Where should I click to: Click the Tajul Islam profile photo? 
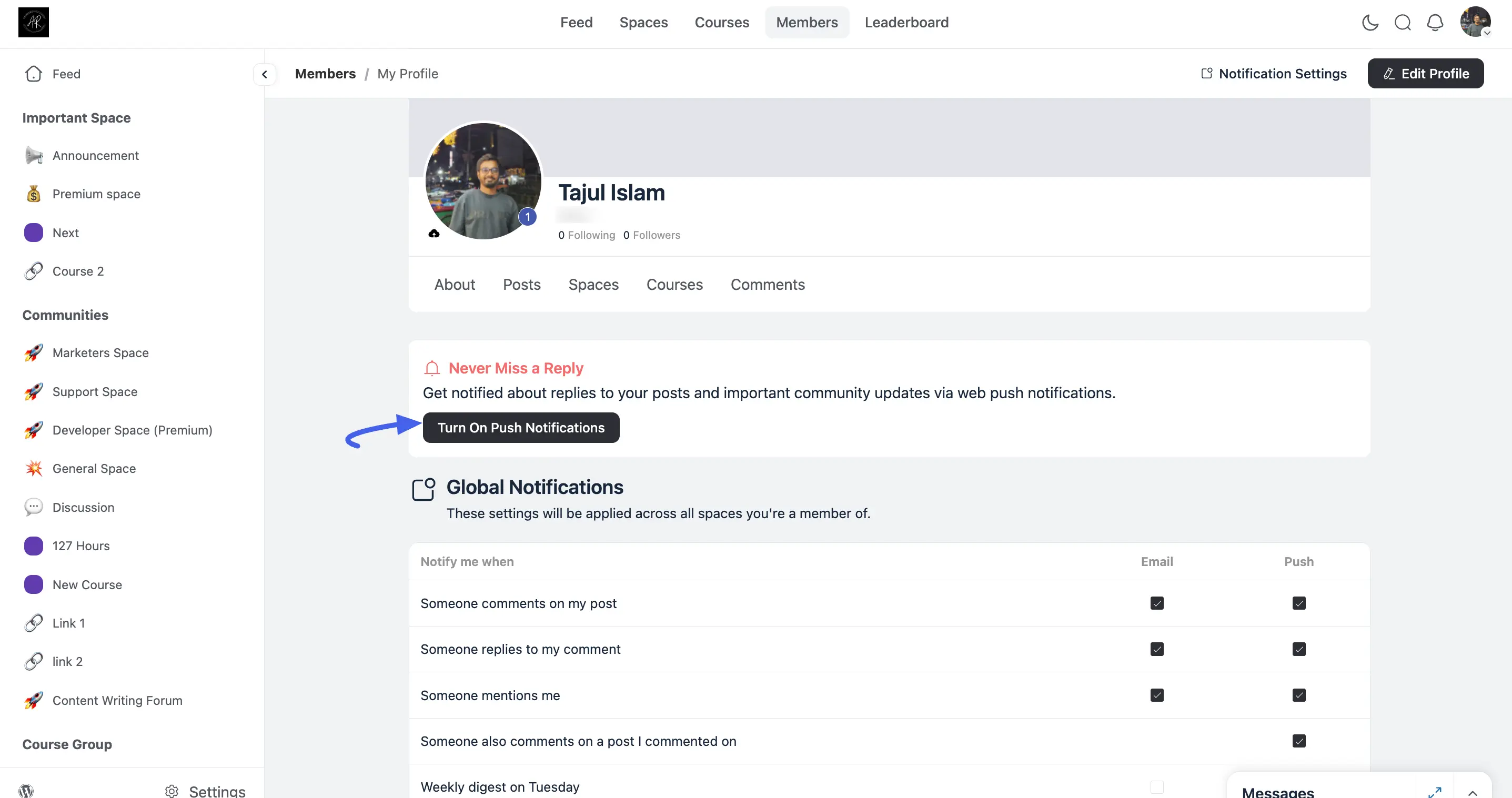[x=483, y=181]
